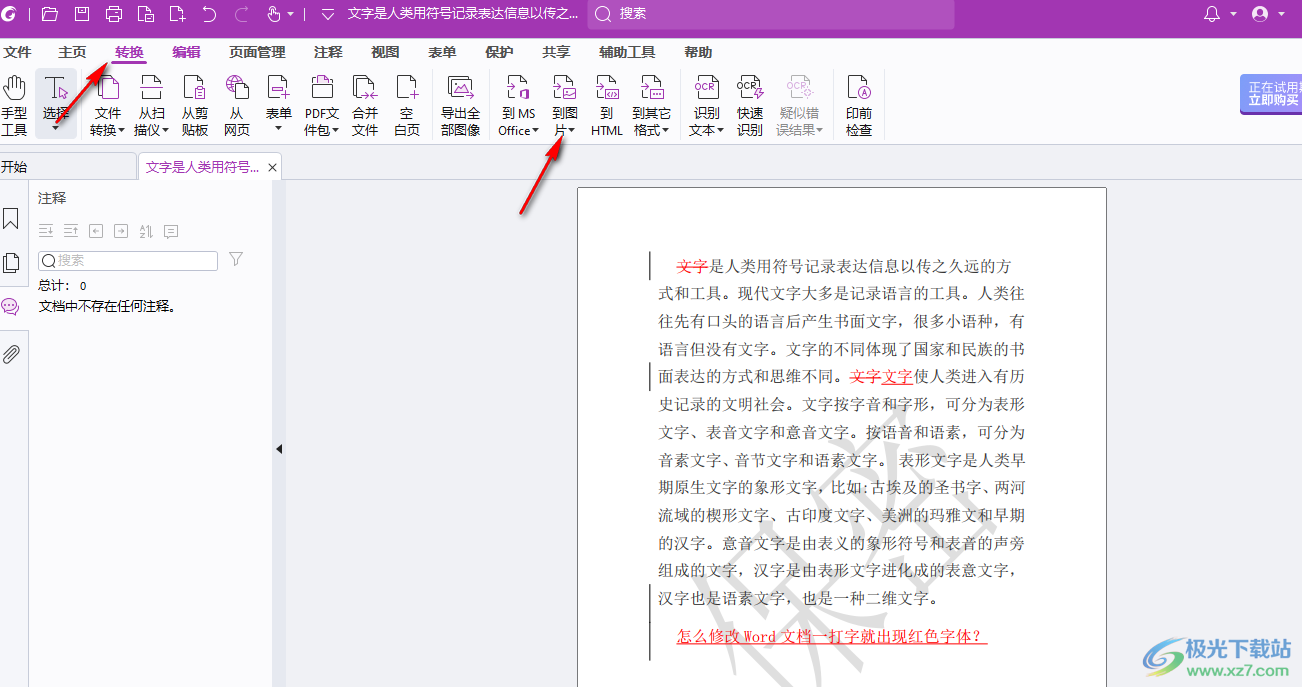
Task: Switch to the Comment (注释) ribbon tab
Action: pos(328,52)
